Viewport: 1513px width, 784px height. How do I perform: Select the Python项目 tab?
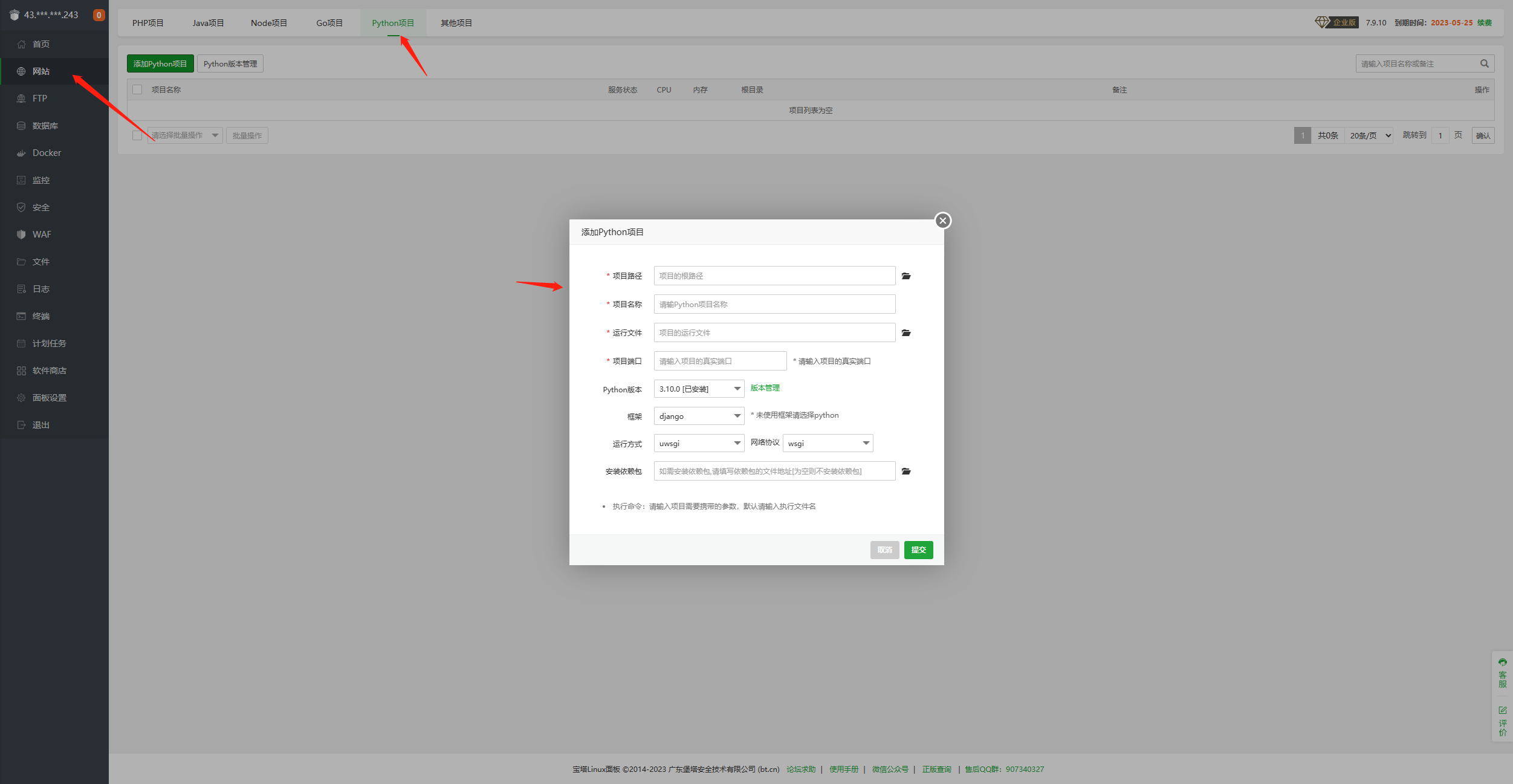[x=393, y=23]
